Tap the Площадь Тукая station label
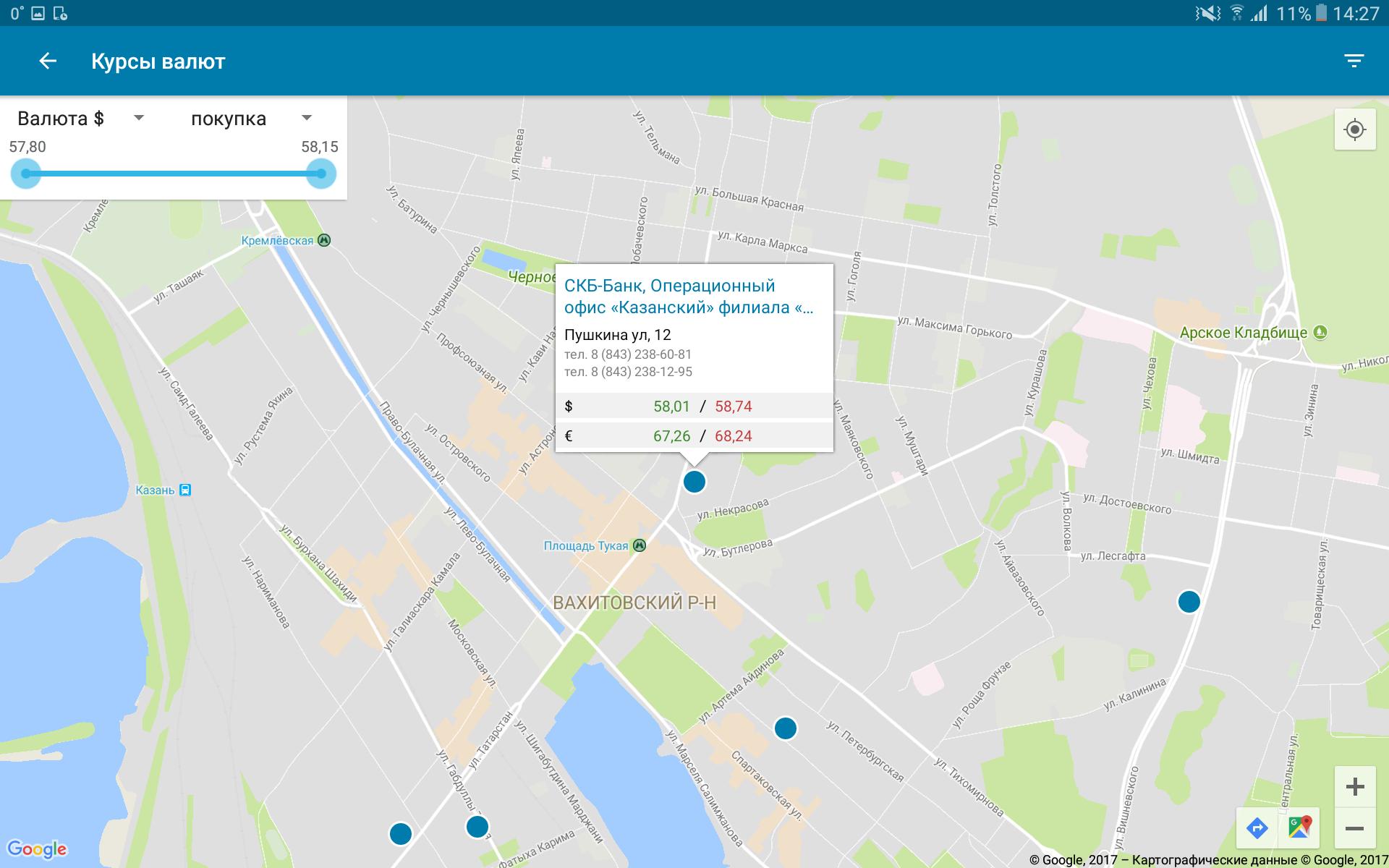Image resolution: width=1389 pixels, height=868 pixels. point(586,545)
